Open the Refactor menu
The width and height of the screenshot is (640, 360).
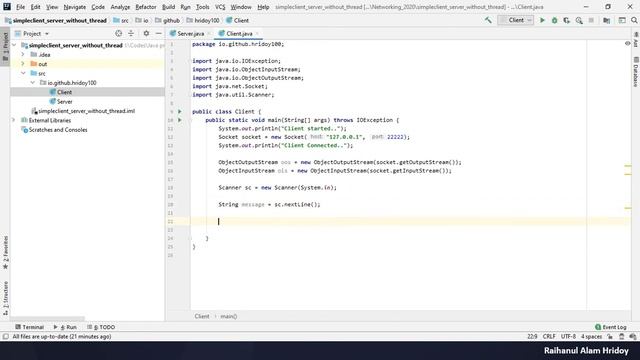pos(146,7)
